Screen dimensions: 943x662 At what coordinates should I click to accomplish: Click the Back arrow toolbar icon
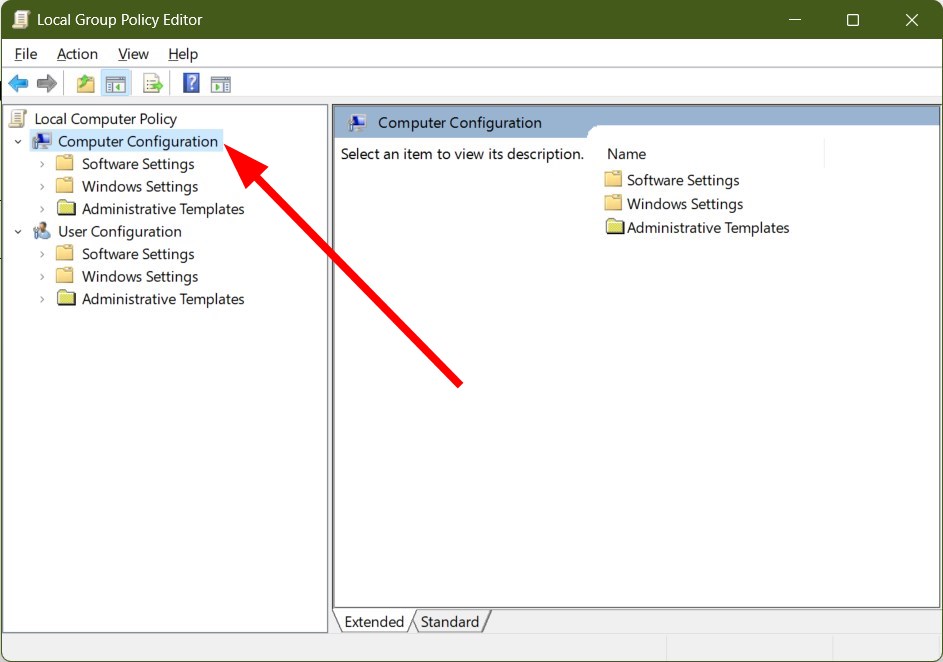point(18,84)
